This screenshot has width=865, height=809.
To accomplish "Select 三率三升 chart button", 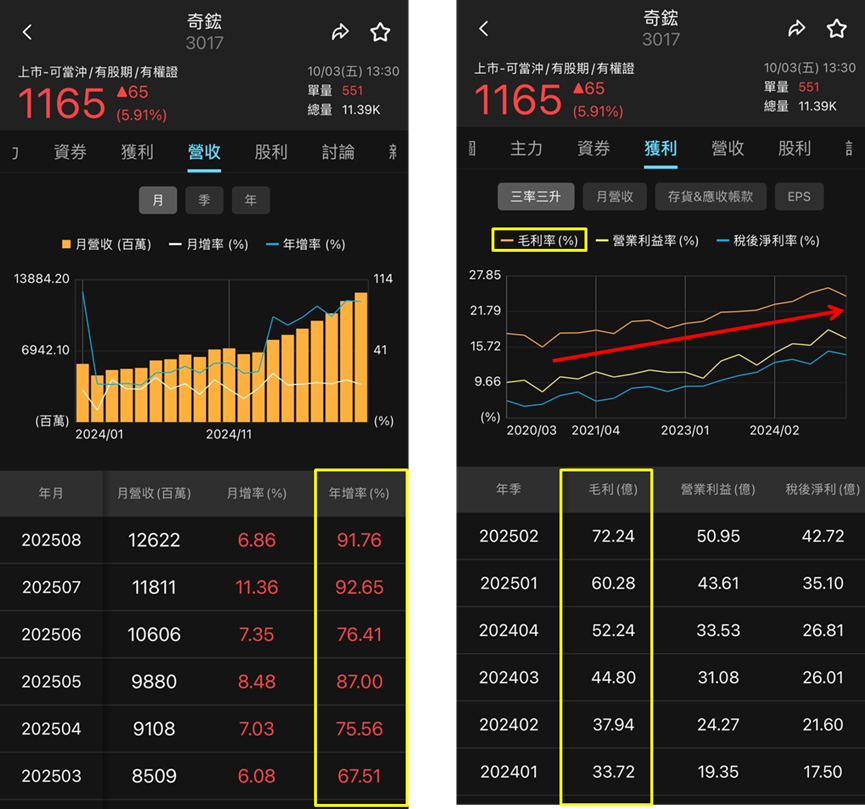I will point(536,196).
